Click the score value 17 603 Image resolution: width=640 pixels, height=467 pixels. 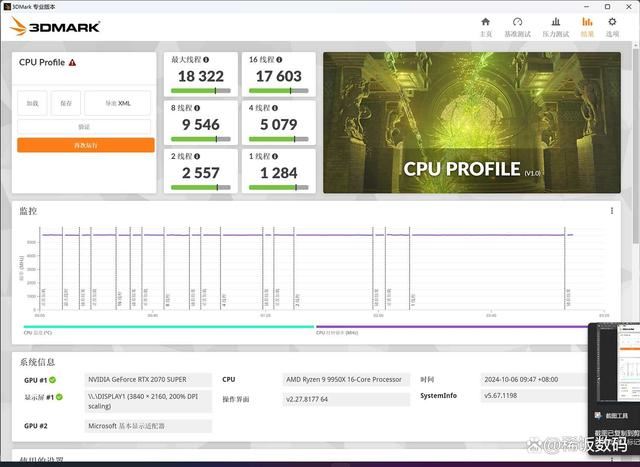coord(279,76)
